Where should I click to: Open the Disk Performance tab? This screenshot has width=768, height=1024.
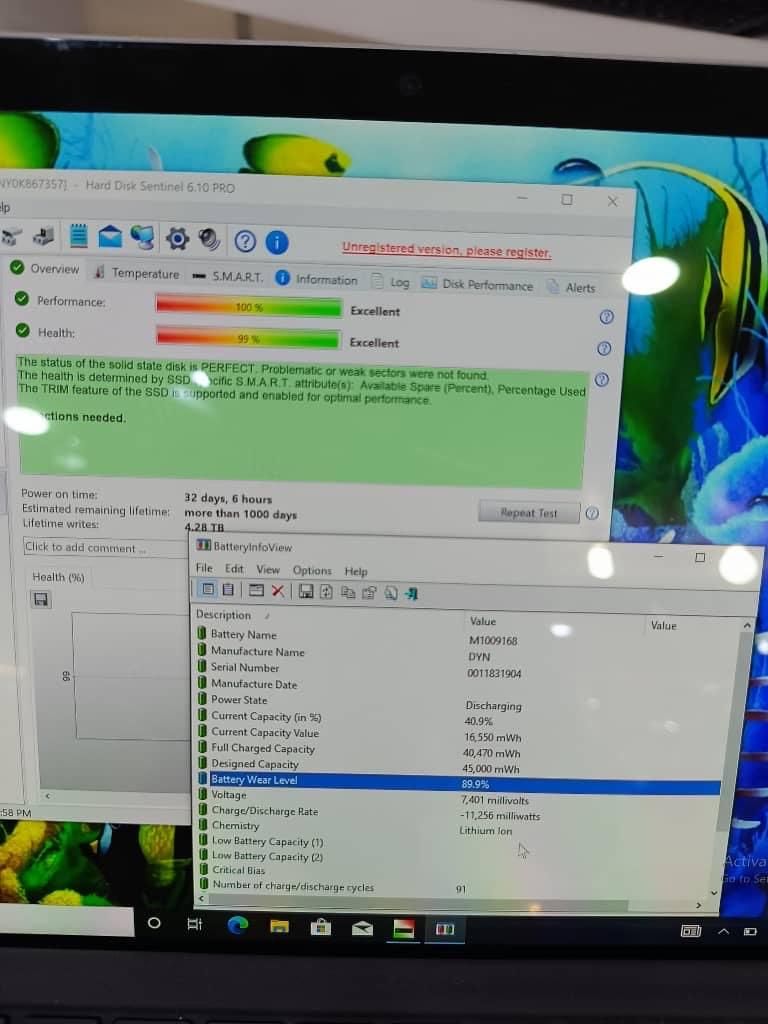tap(477, 285)
